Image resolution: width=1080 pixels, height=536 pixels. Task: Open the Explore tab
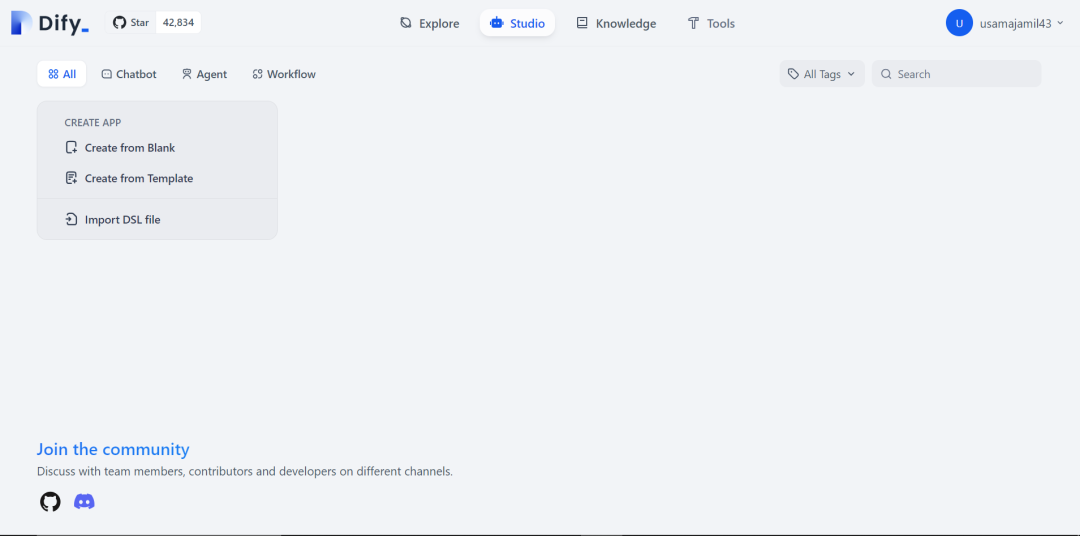coord(429,23)
